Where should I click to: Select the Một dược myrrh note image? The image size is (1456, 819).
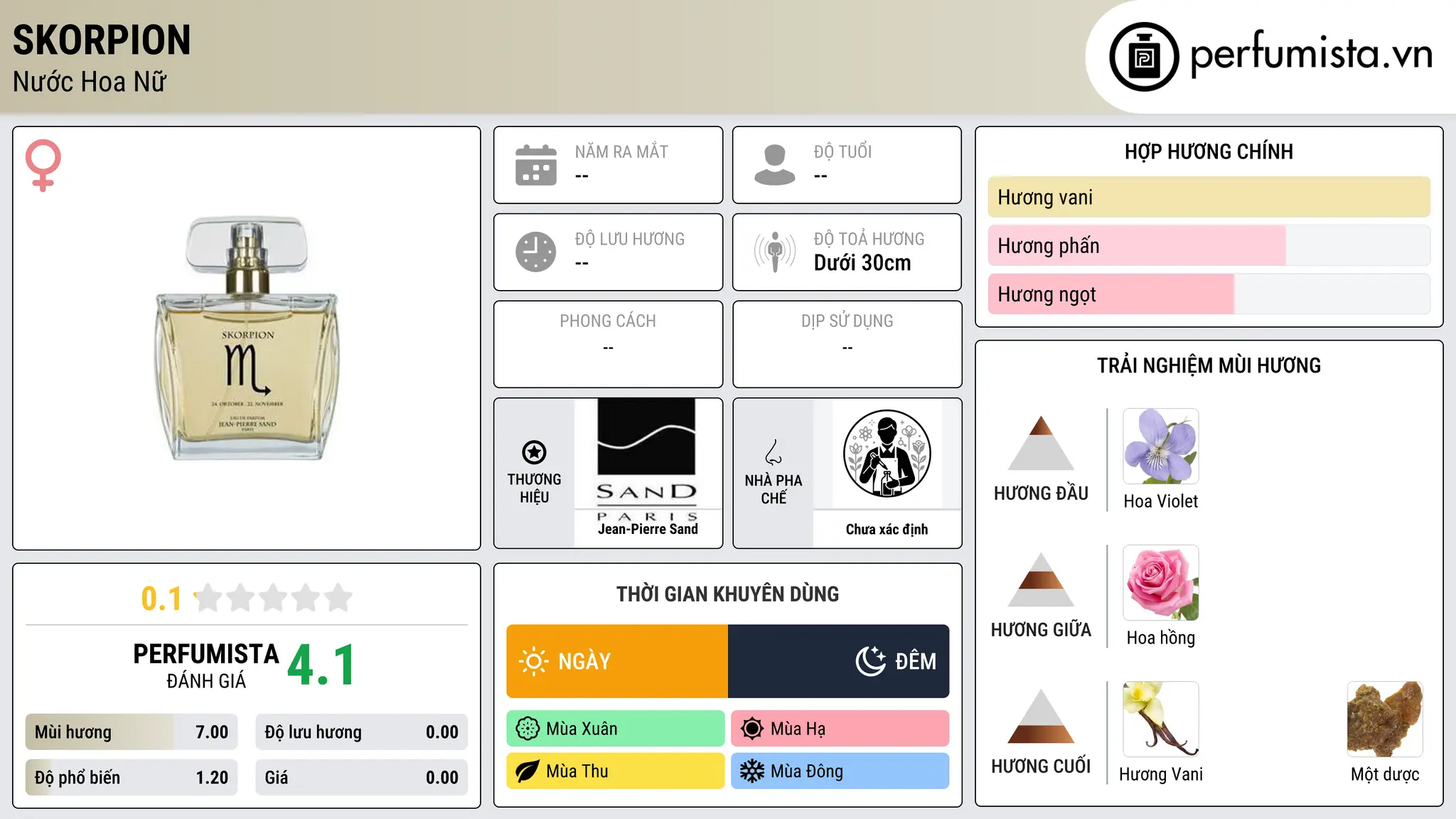click(x=1385, y=719)
